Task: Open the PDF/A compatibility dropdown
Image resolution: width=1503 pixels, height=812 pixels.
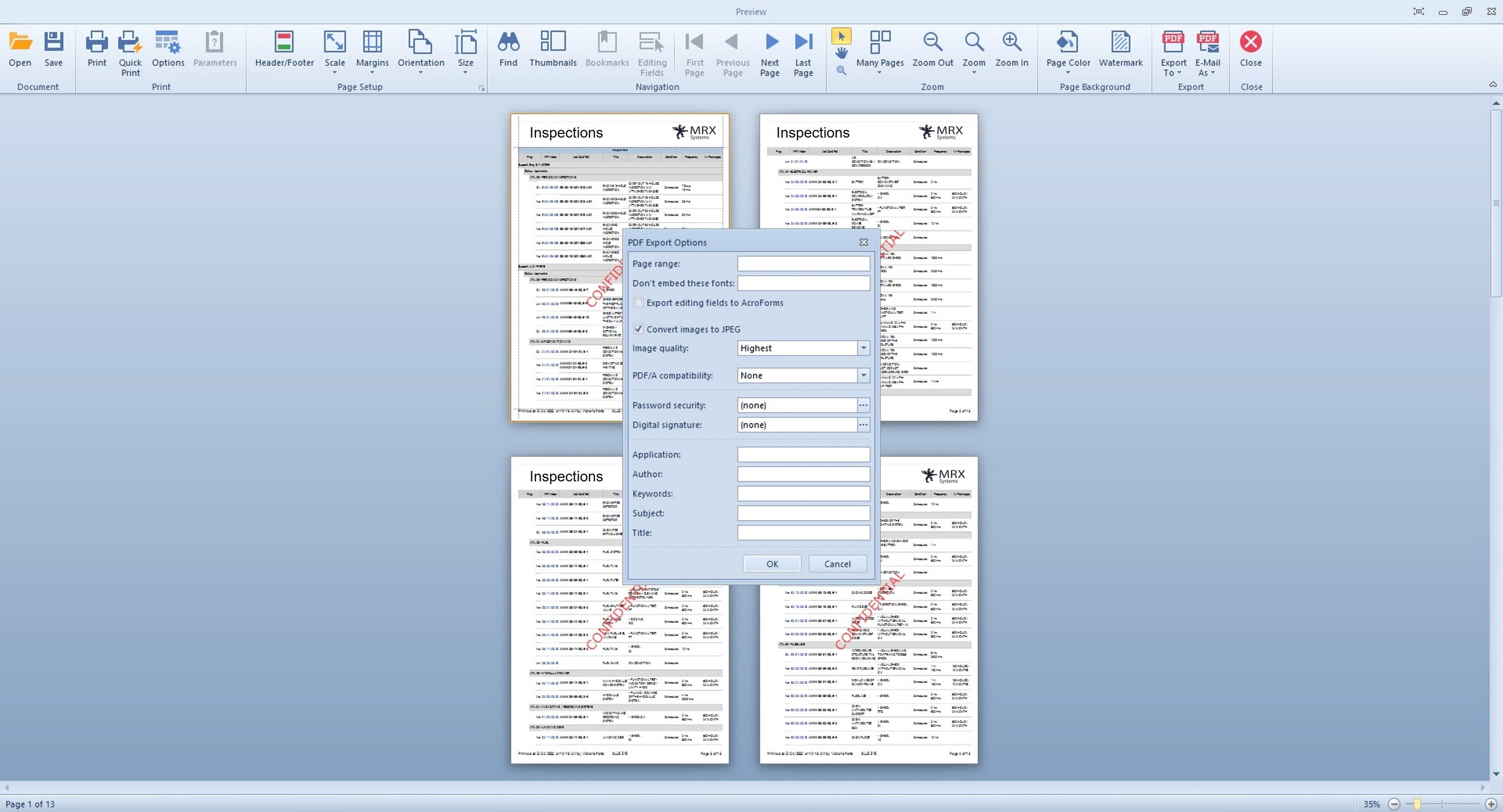Action: 864,376
